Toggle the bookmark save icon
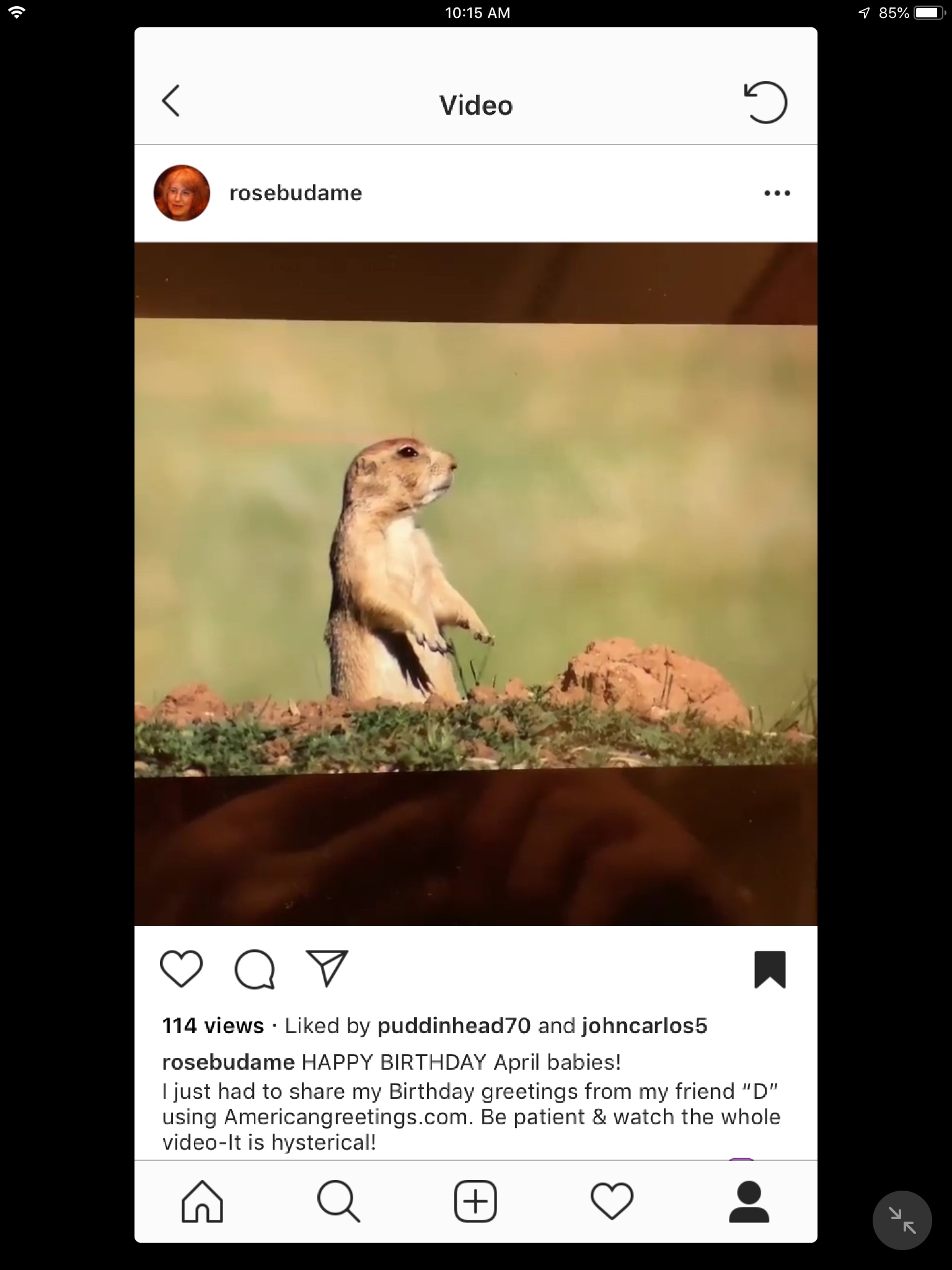Viewport: 952px width, 1270px height. point(770,969)
